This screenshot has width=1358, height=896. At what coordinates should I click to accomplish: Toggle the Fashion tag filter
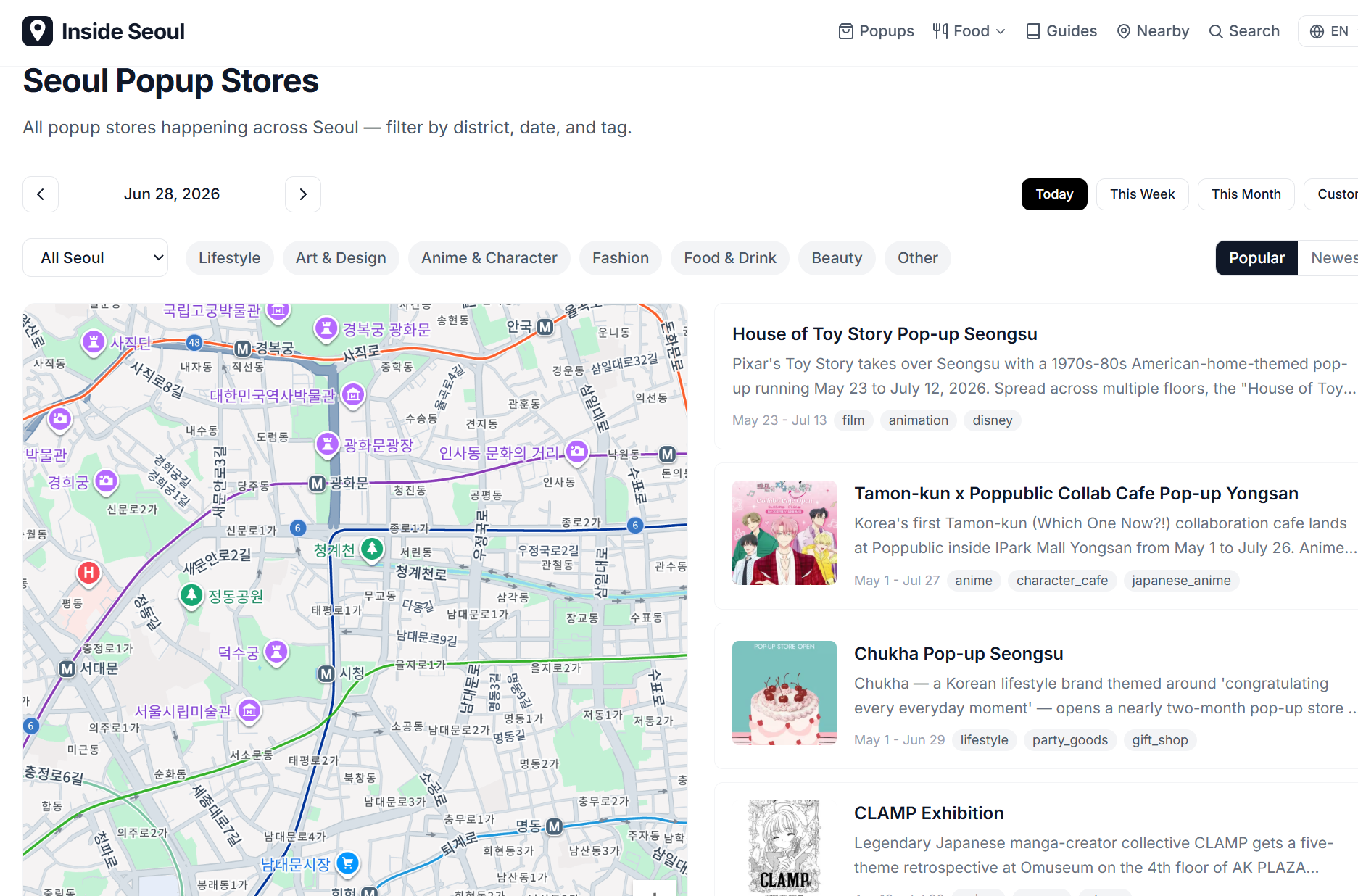pos(621,258)
